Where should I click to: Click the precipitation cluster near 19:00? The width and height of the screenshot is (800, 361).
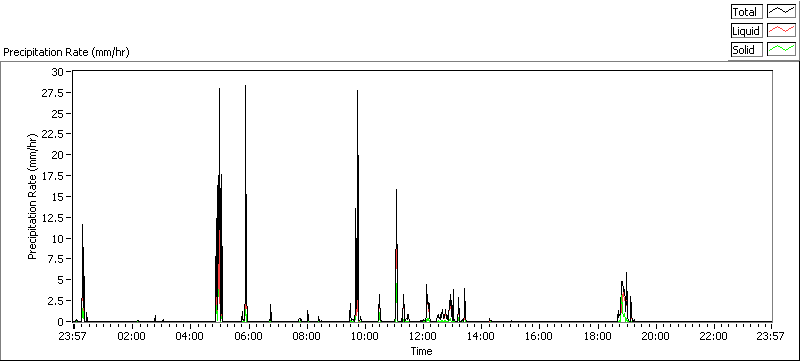pos(626,298)
